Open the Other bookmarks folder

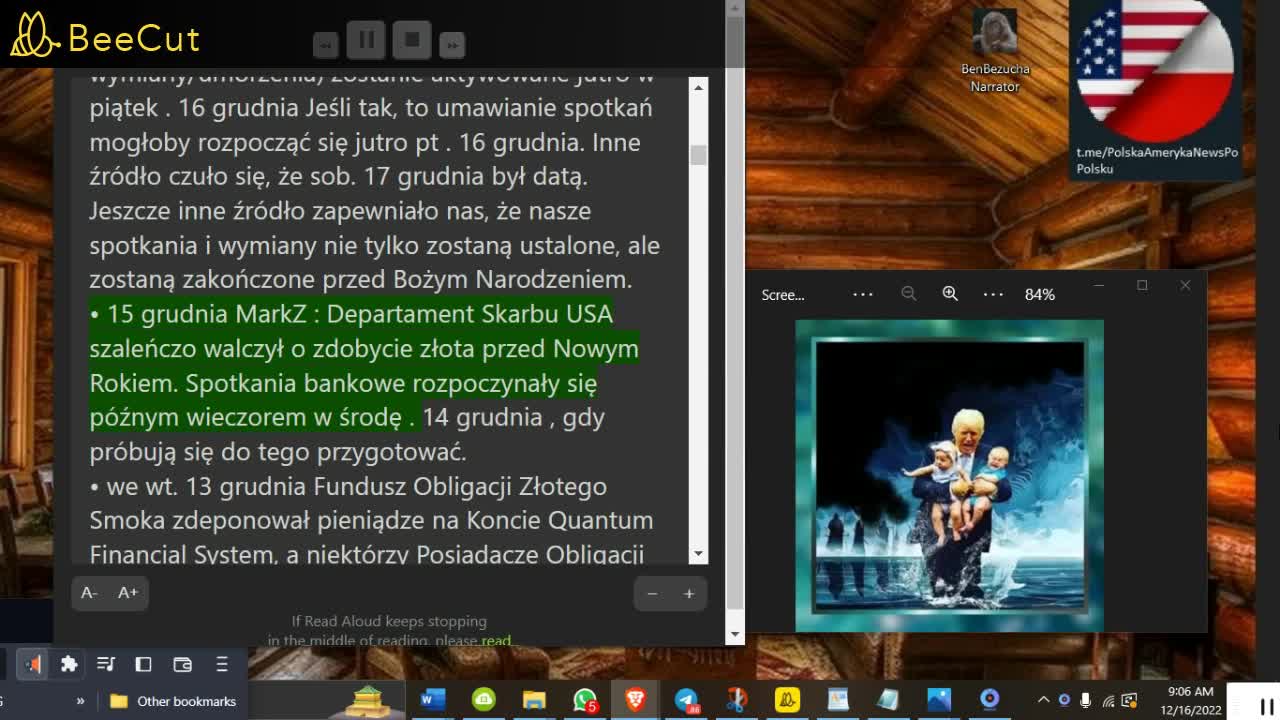(174, 701)
